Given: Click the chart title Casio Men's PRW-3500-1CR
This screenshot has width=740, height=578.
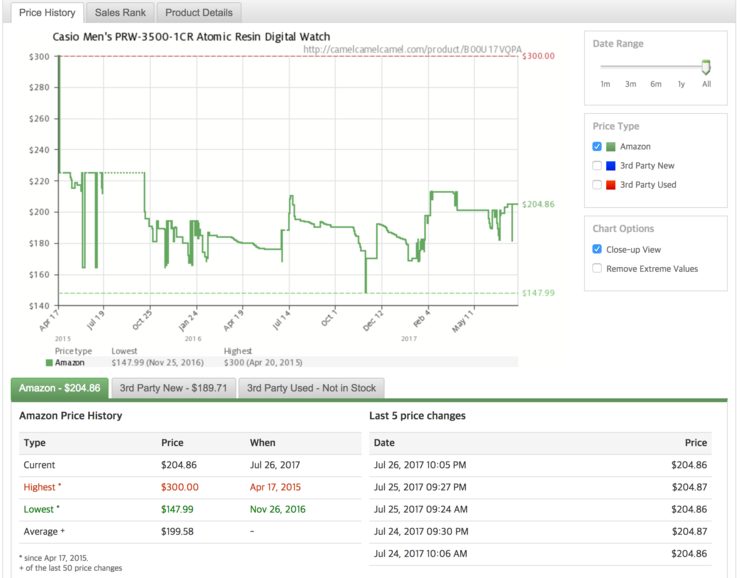Looking at the screenshot, I should [191, 37].
